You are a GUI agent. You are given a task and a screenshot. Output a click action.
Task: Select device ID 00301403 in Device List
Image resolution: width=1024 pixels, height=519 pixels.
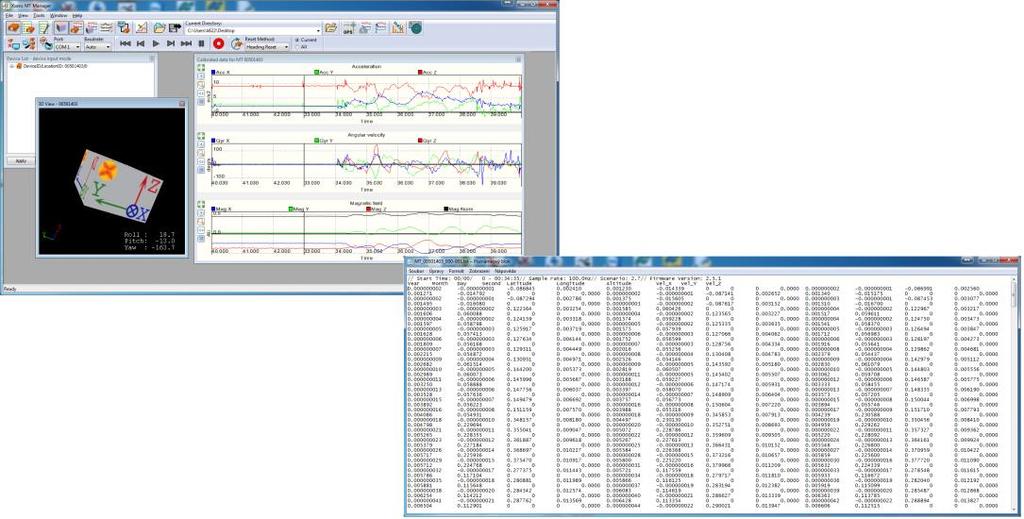click(56, 66)
